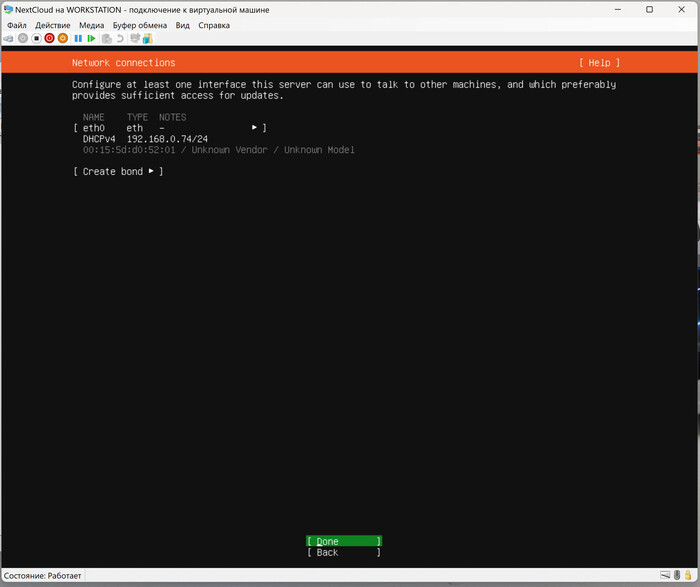Click the NAME column header

pos(93,117)
